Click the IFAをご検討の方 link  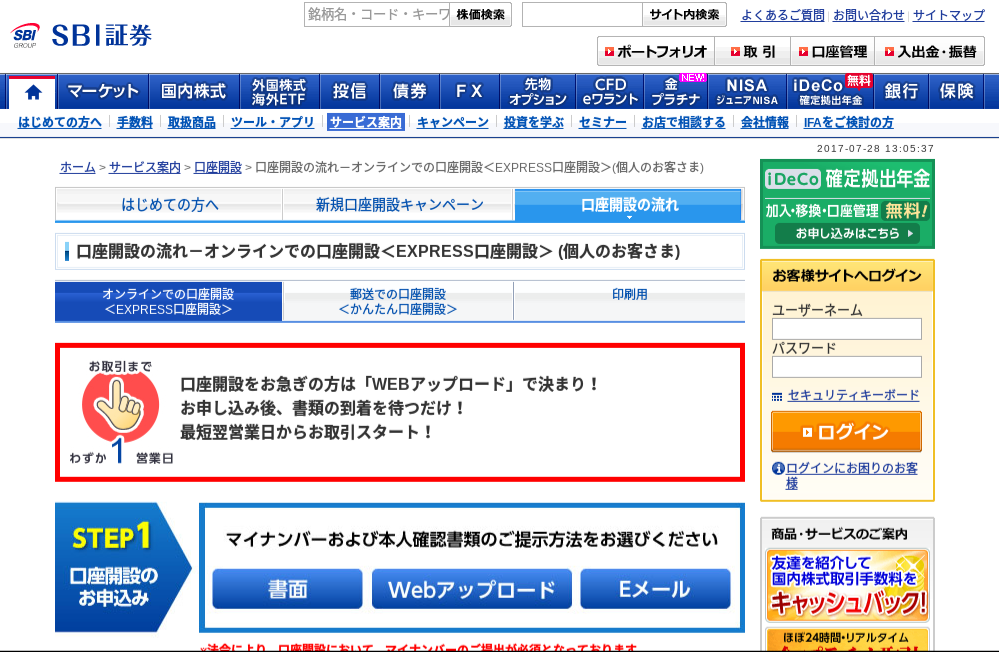click(849, 122)
